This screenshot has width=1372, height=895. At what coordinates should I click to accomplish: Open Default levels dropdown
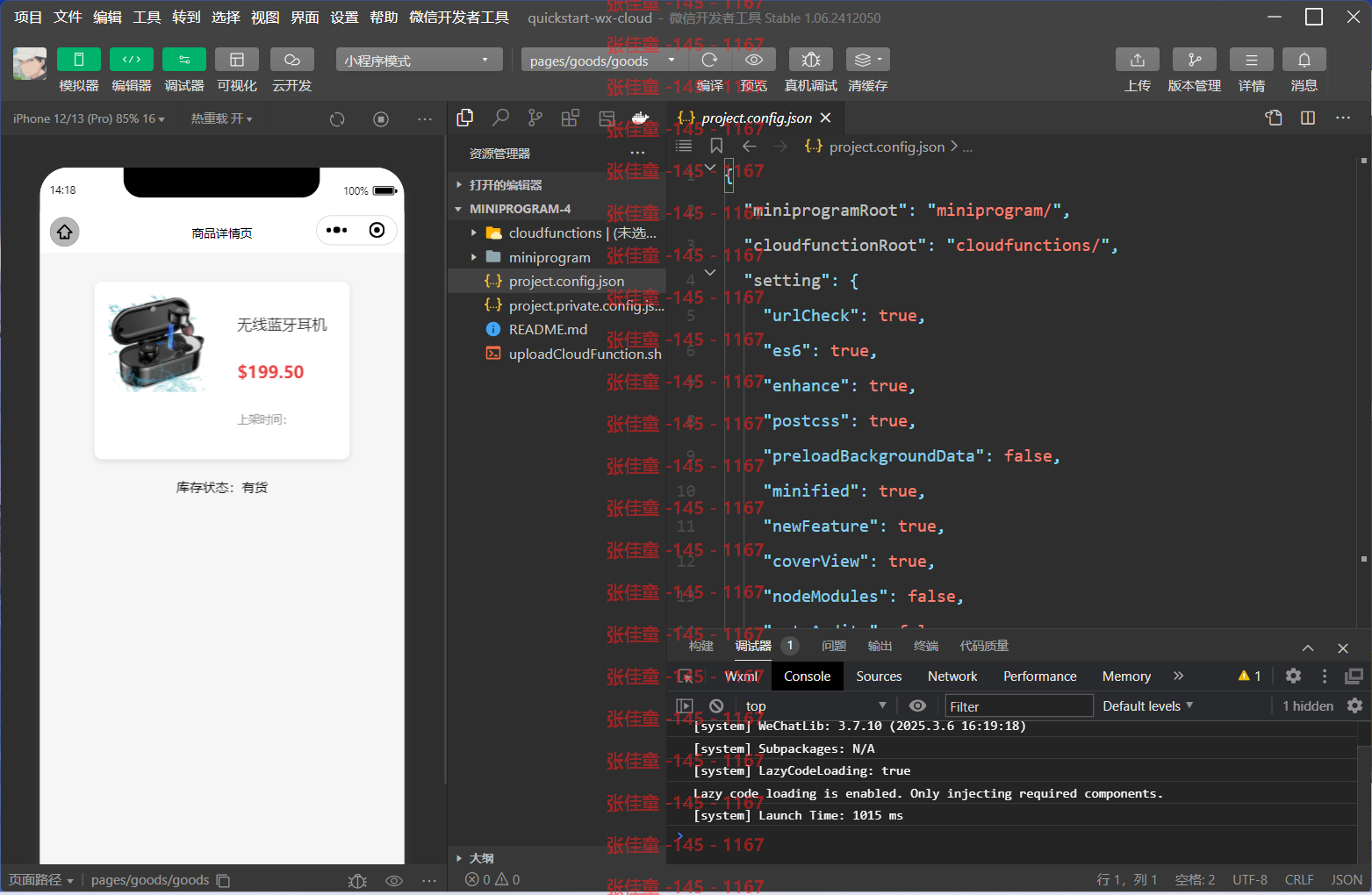click(1147, 705)
